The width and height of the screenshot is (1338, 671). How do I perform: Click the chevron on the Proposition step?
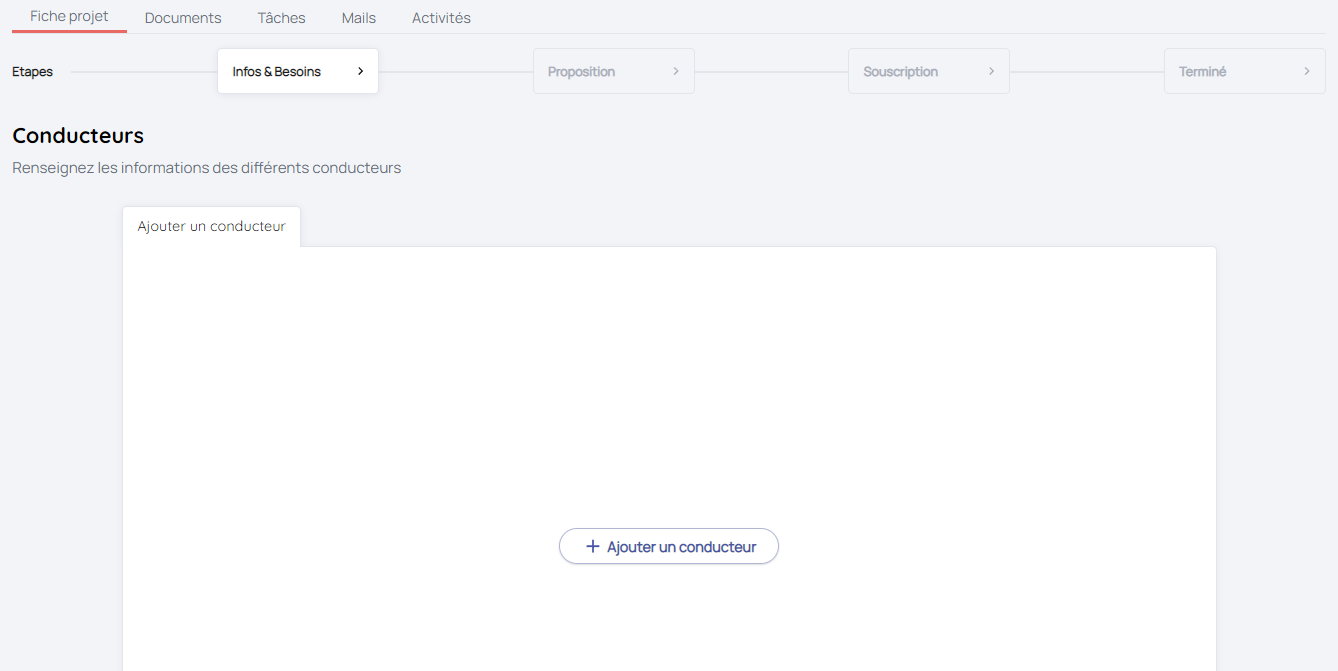676,71
